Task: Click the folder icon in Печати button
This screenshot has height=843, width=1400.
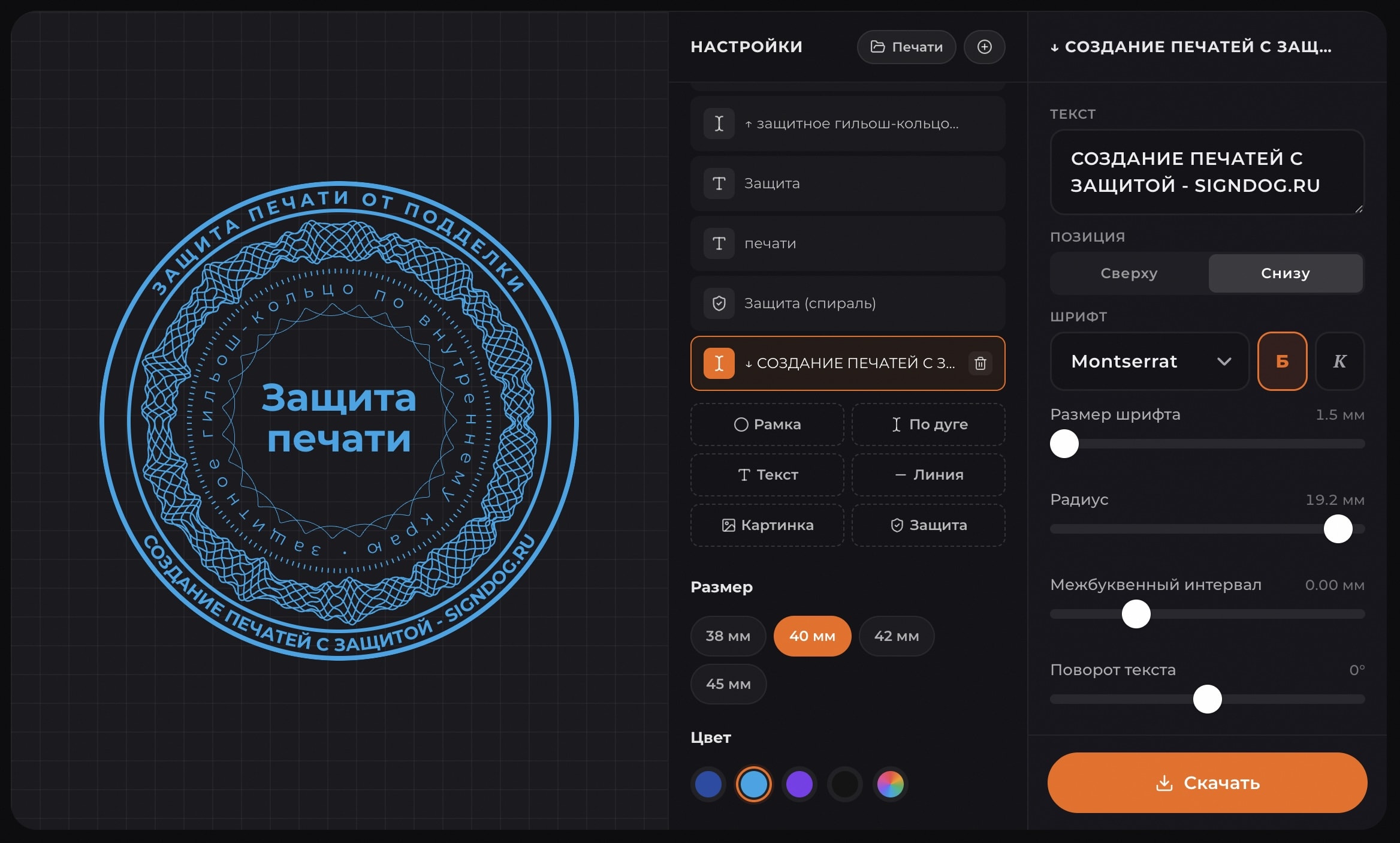Action: tap(877, 47)
